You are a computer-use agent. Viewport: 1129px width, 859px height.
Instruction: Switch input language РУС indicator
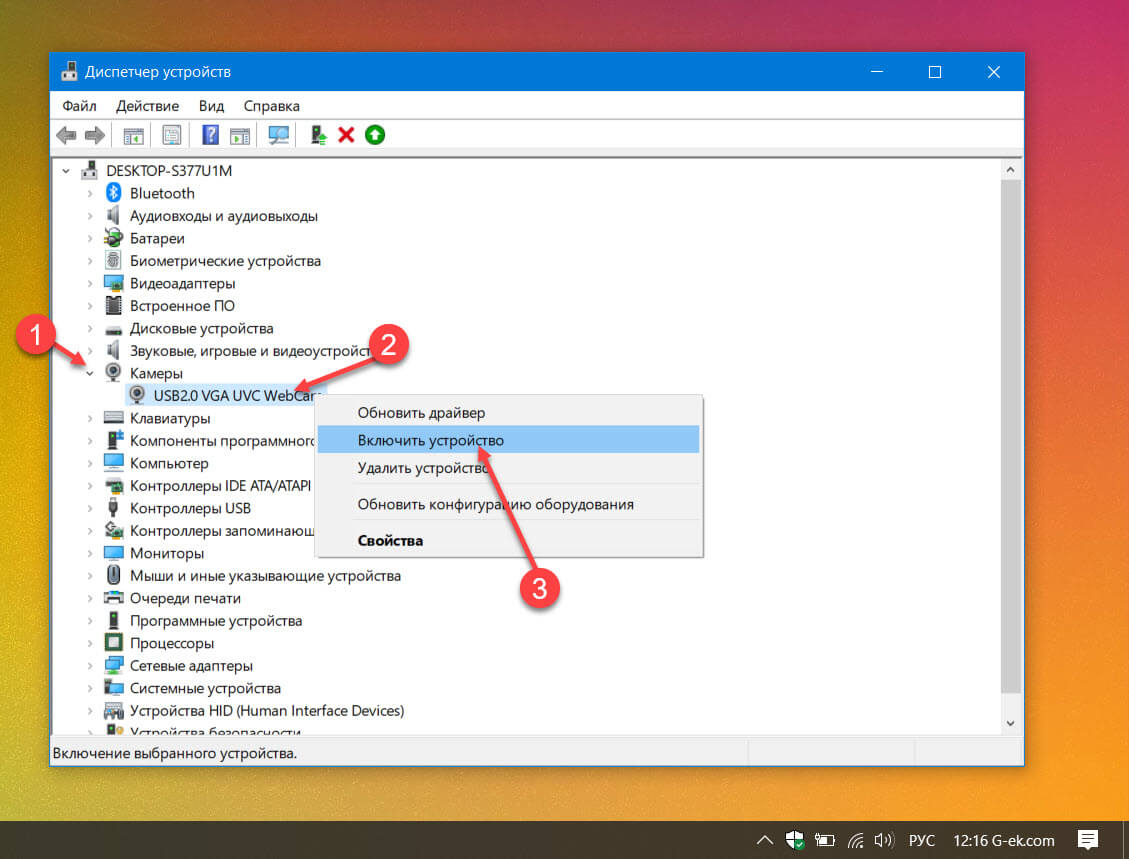(921, 840)
